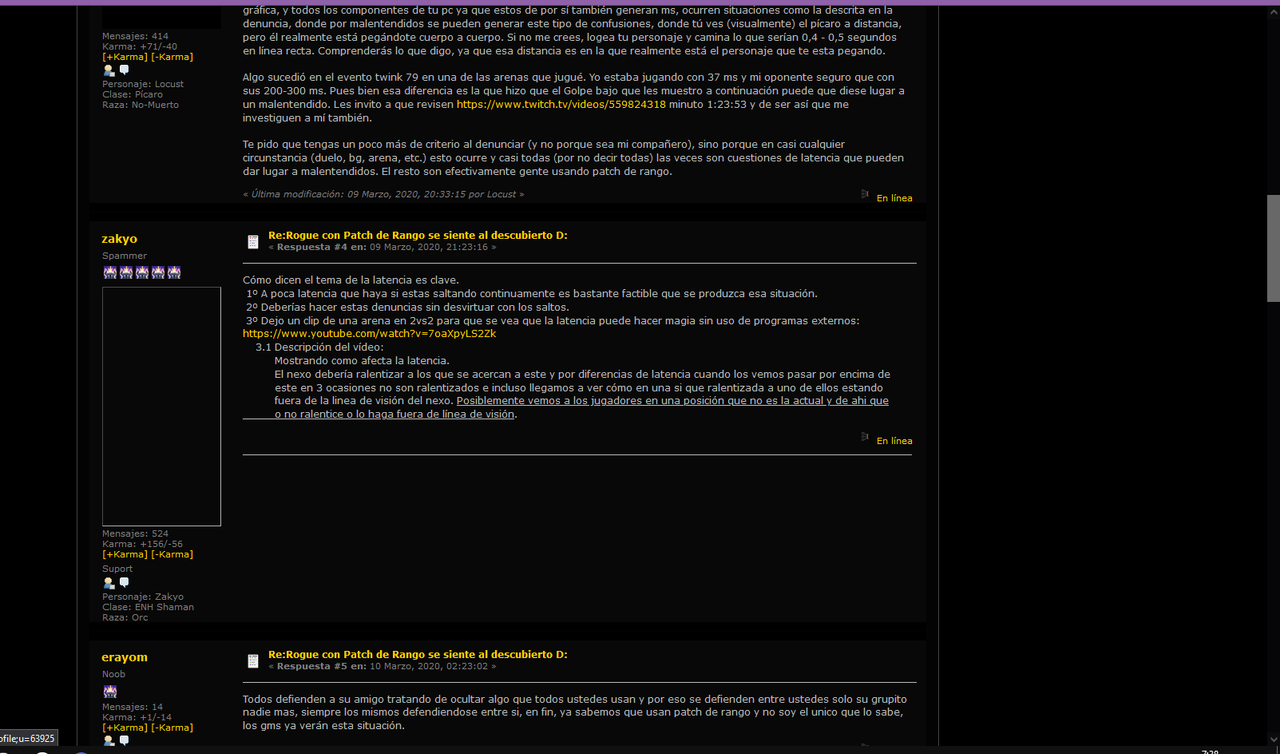Click '3.1 Descripción del vídeo:' line
This screenshot has height=754, width=1280.
[319, 347]
